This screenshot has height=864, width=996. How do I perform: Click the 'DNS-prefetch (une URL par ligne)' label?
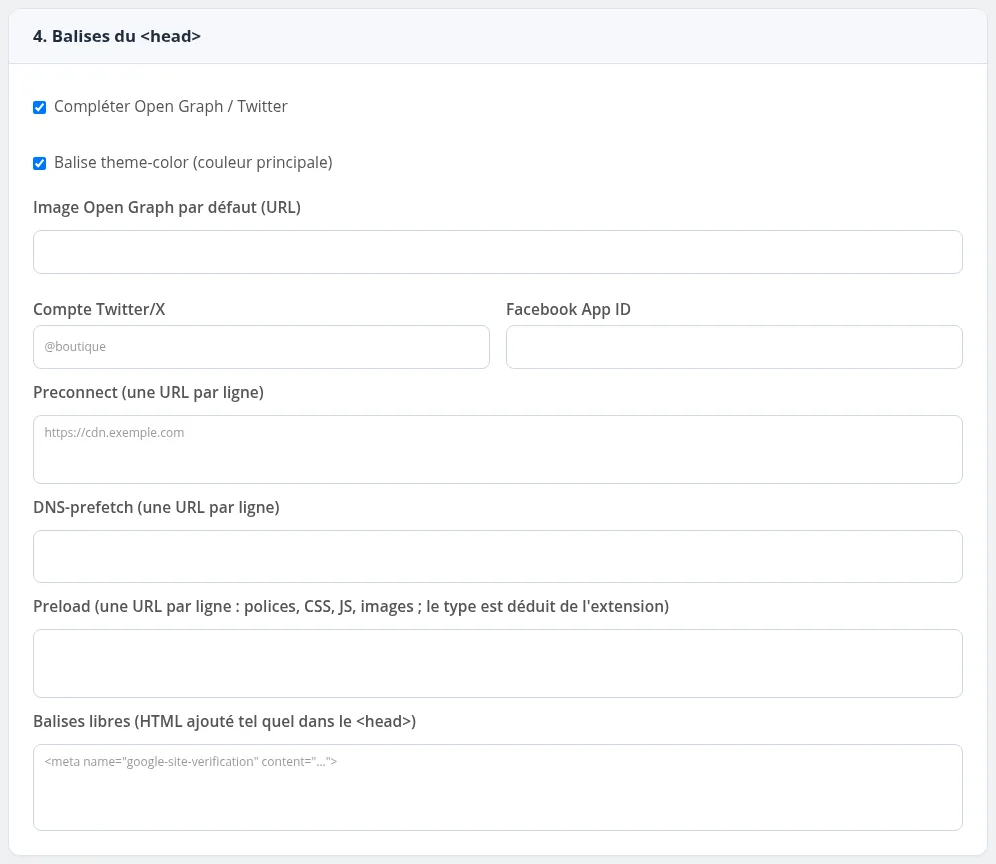156,508
